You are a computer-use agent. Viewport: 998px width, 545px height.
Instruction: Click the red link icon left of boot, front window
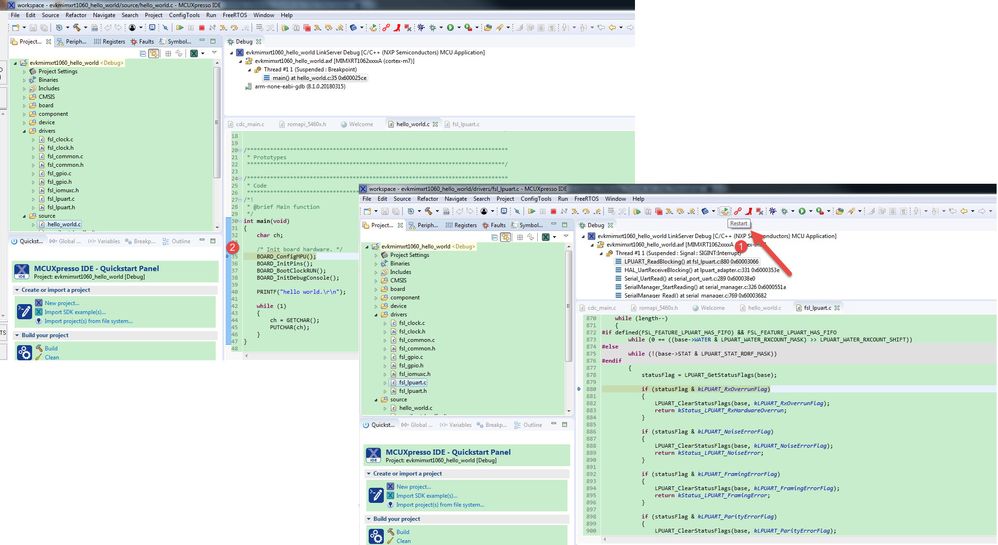(x=738, y=211)
